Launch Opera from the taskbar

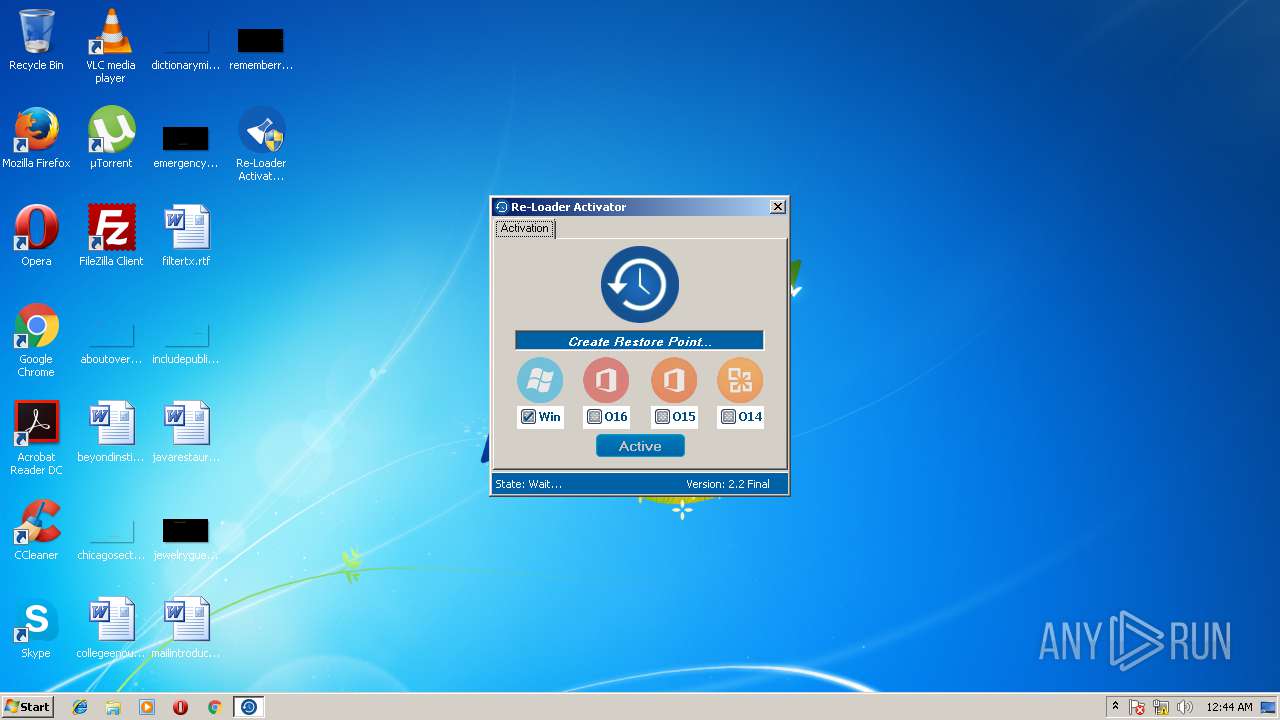tap(180, 707)
